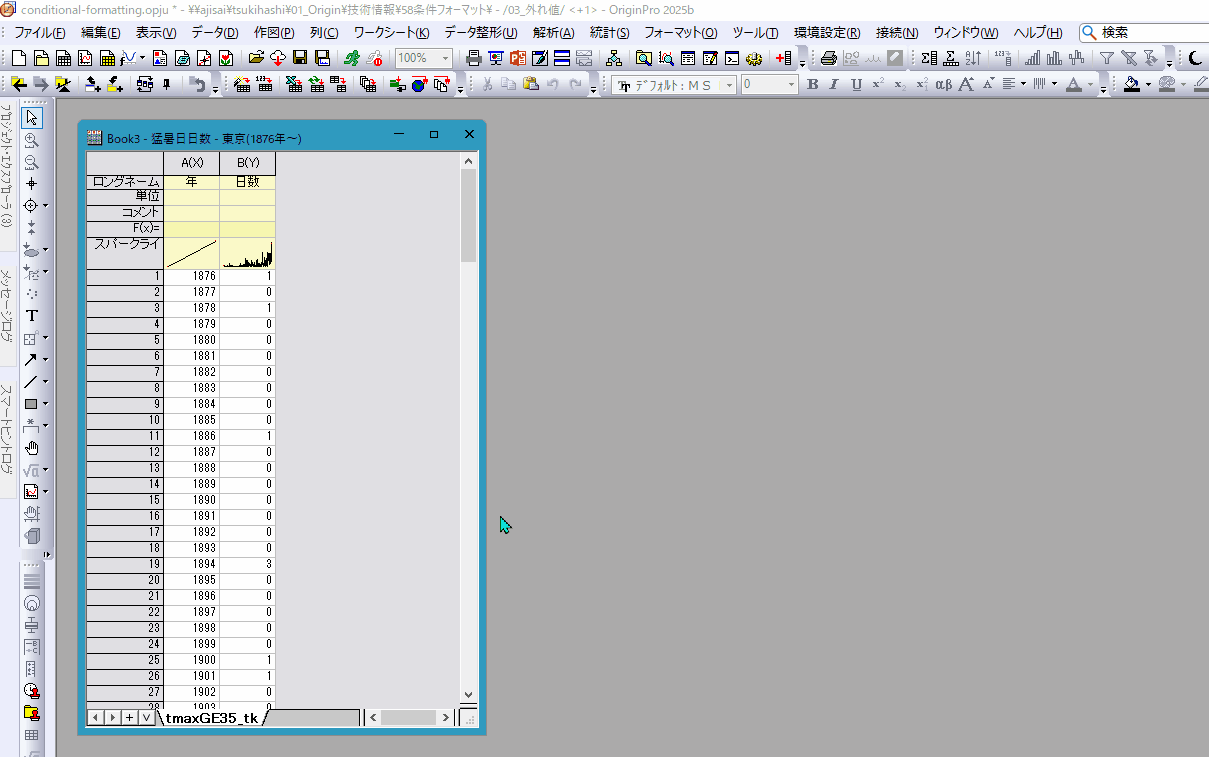Click the Sort A-Z icon
The height and width of the screenshot is (757, 1209).
973,58
